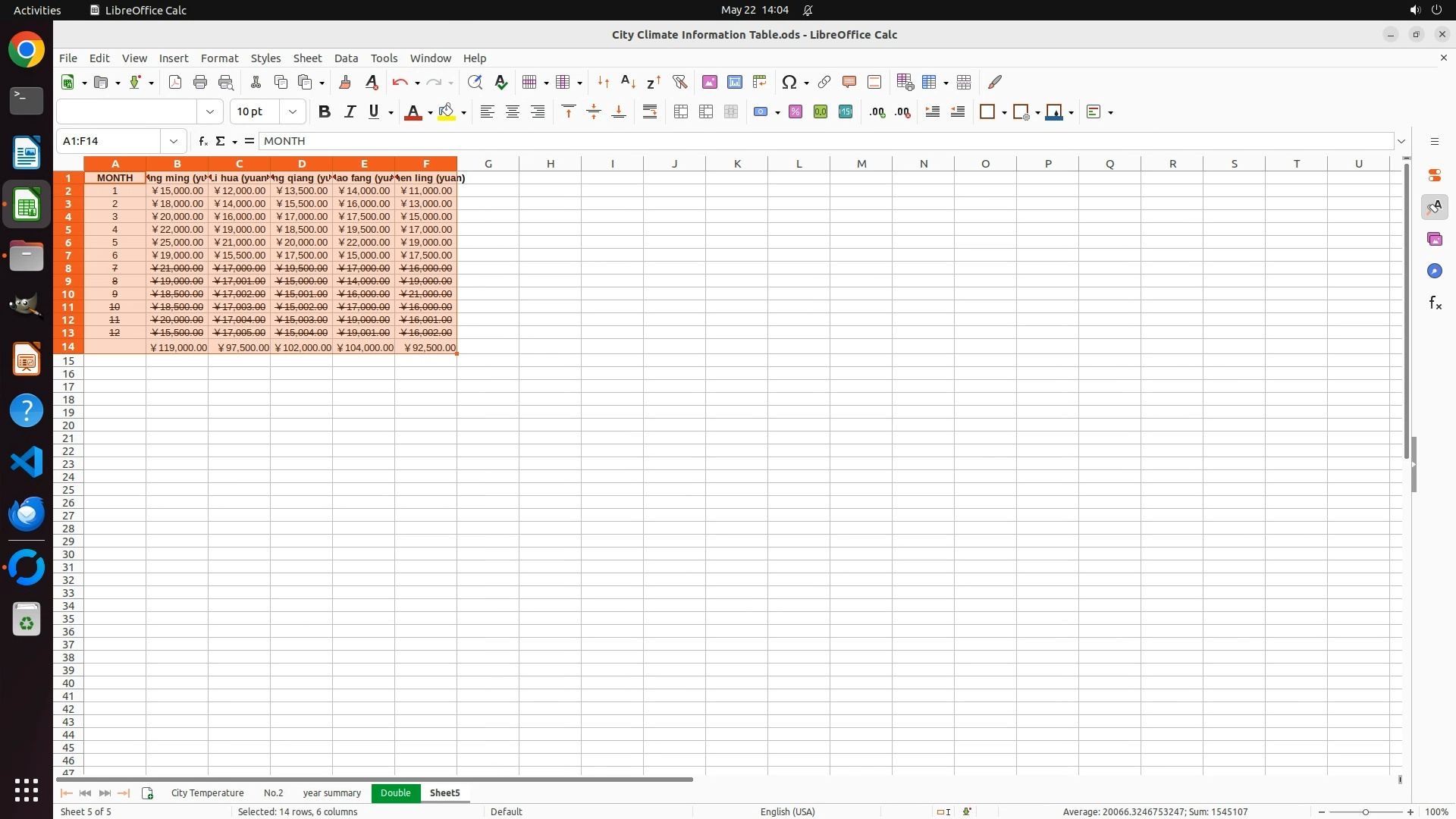Select the City Temperature sheet tab
The width and height of the screenshot is (1456, 819).
click(x=207, y=792)
